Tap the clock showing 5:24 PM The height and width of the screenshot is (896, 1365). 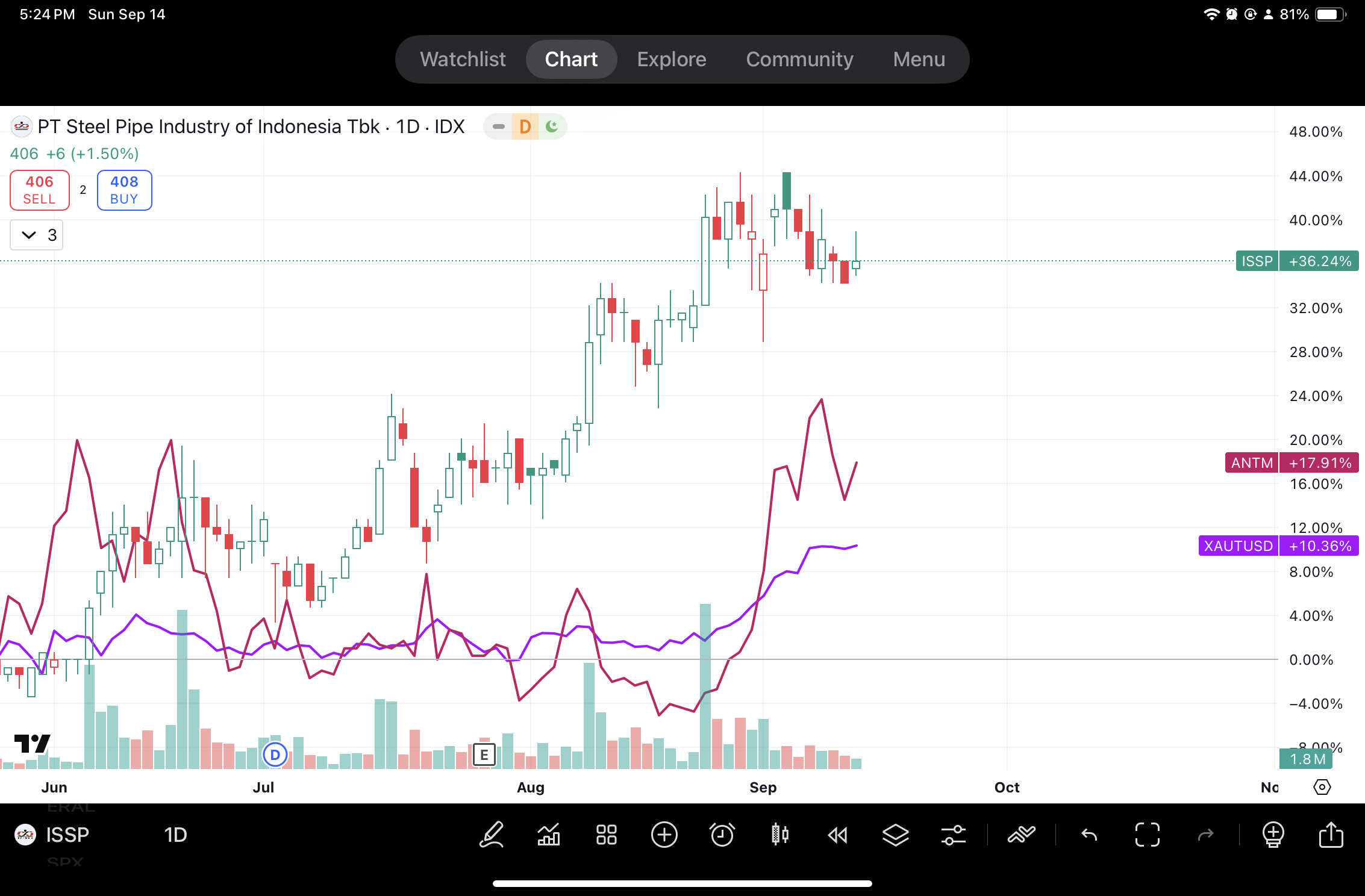point(47,14)
